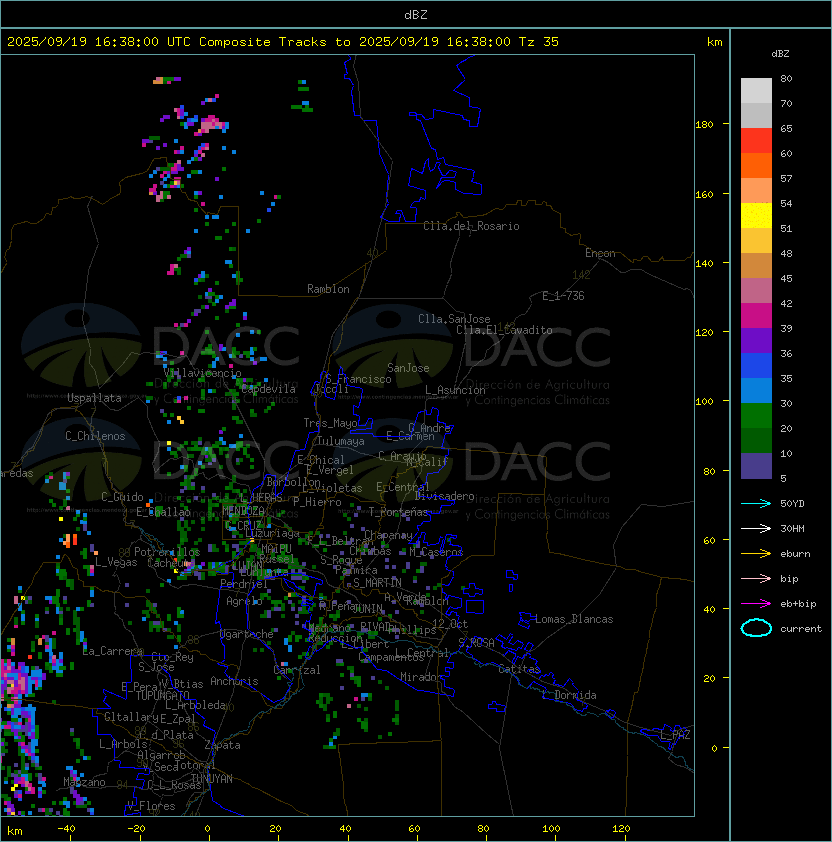Click the cyan ellipse 'current' symbol
The height and width of the screenshot is (842, 832).
coord(756,628)
